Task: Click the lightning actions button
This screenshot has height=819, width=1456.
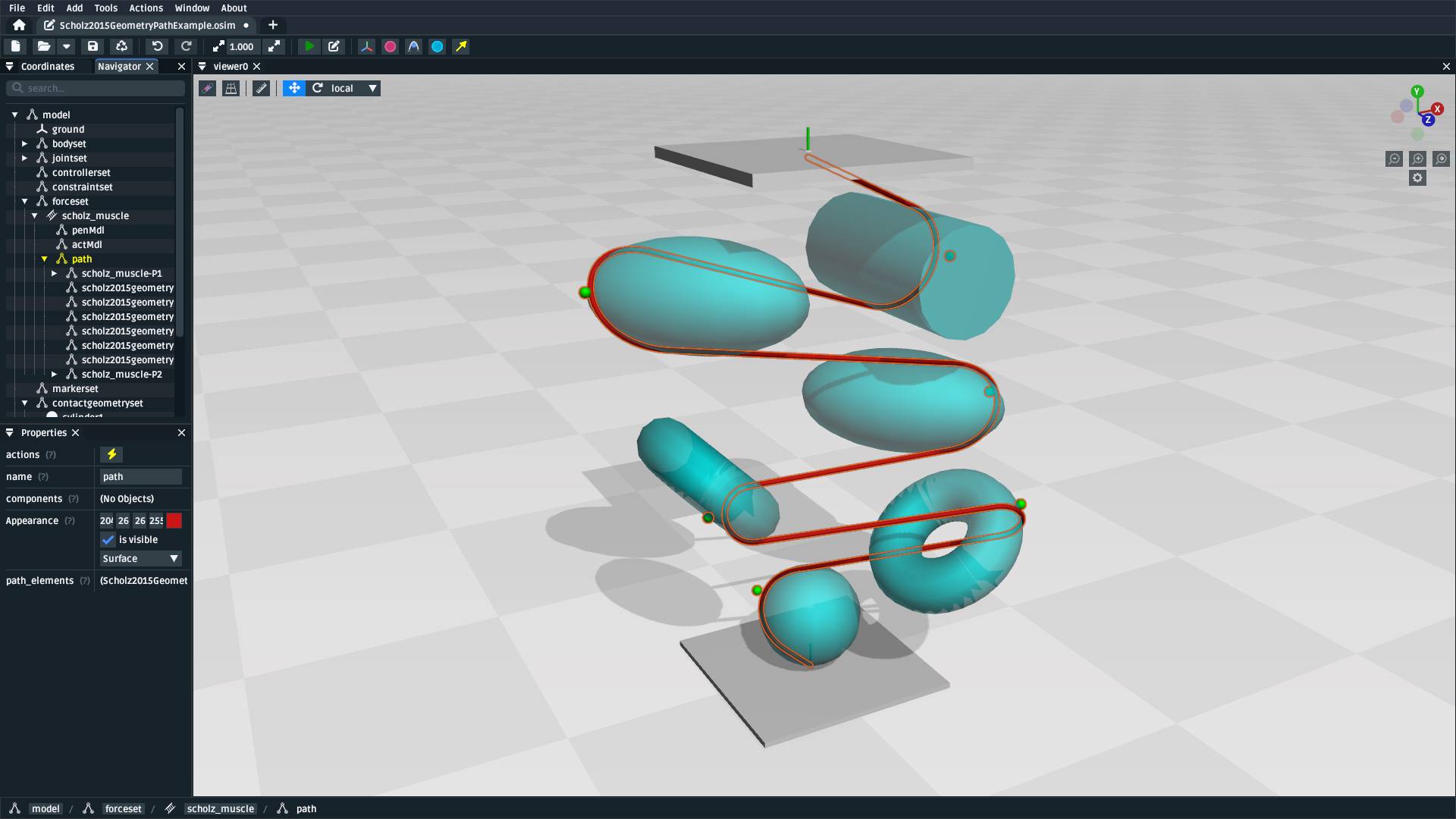Action: [x=111, y=455]
